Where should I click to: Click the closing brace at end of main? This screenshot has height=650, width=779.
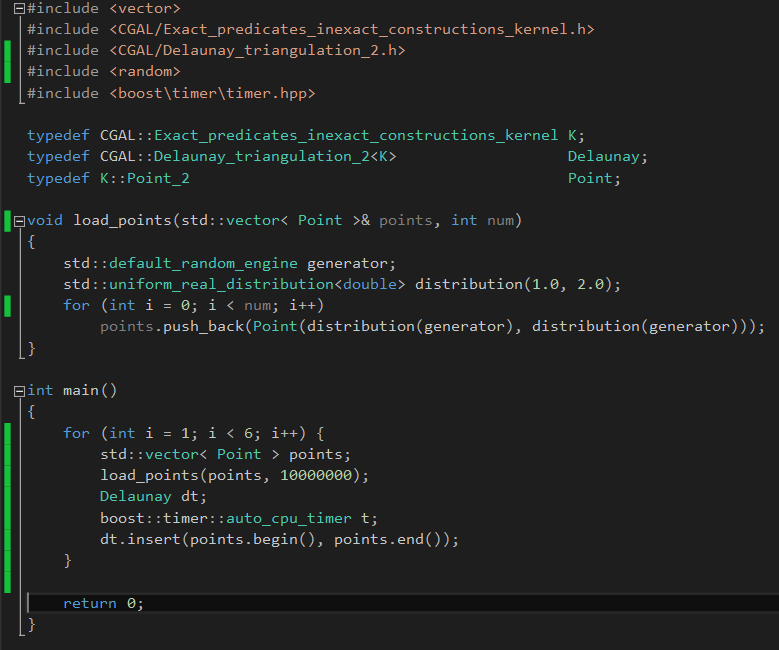(x=32, y=625)
